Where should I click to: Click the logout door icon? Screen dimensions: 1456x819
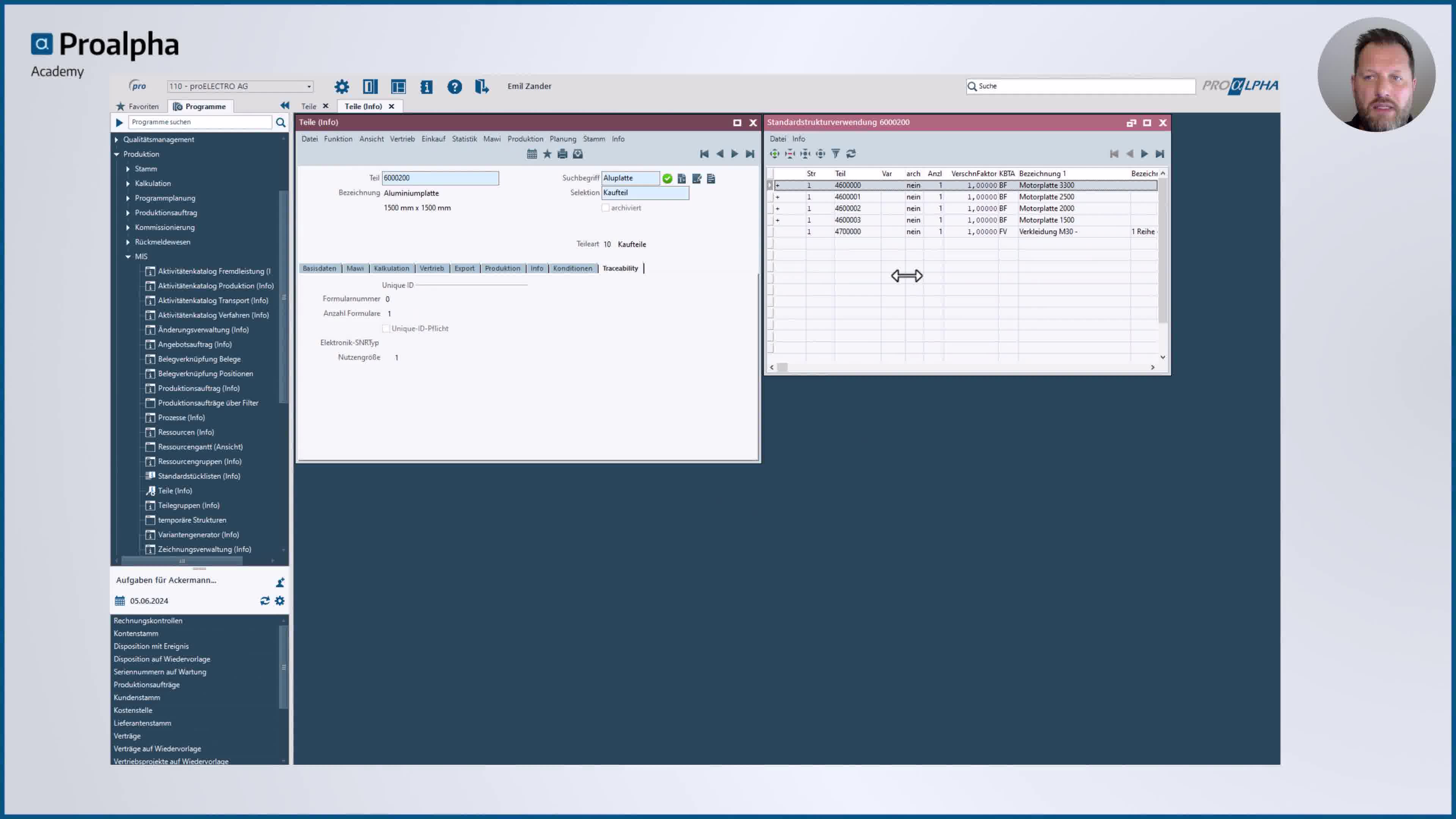(482, 86)
